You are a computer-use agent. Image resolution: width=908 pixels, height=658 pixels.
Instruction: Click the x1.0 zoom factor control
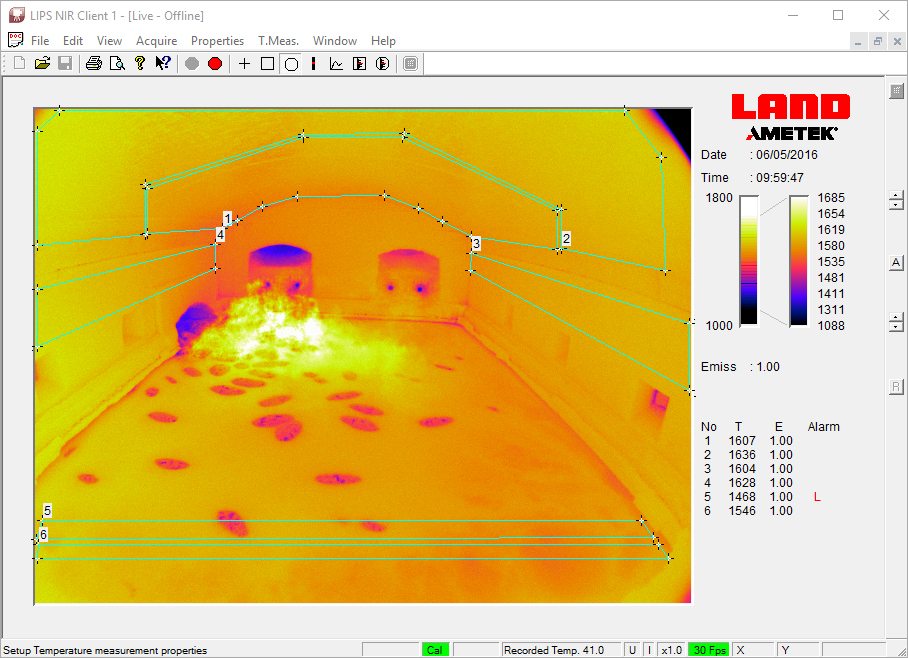pyautogui.click(x=672, y=649)
